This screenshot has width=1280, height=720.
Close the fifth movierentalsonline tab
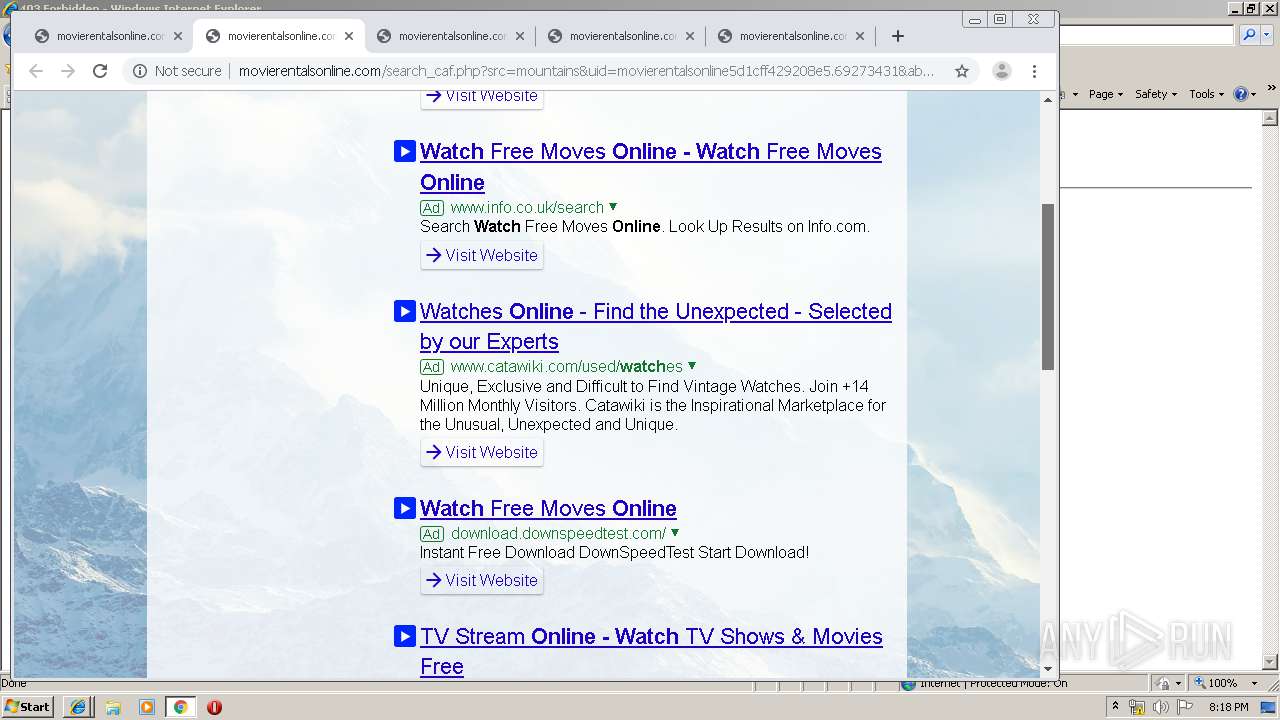pyautogui.click(x=861, y=36)
